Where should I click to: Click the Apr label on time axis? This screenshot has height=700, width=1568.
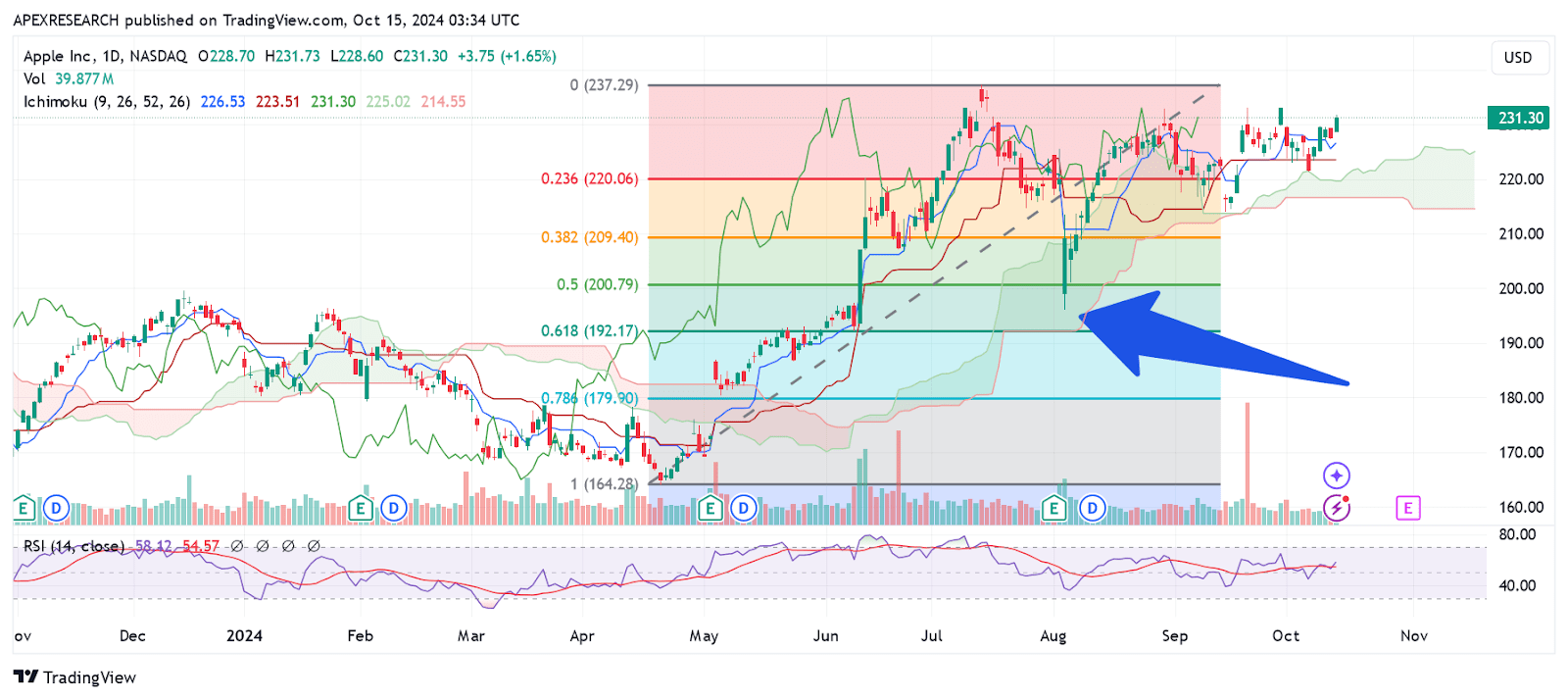coord(582,635)
